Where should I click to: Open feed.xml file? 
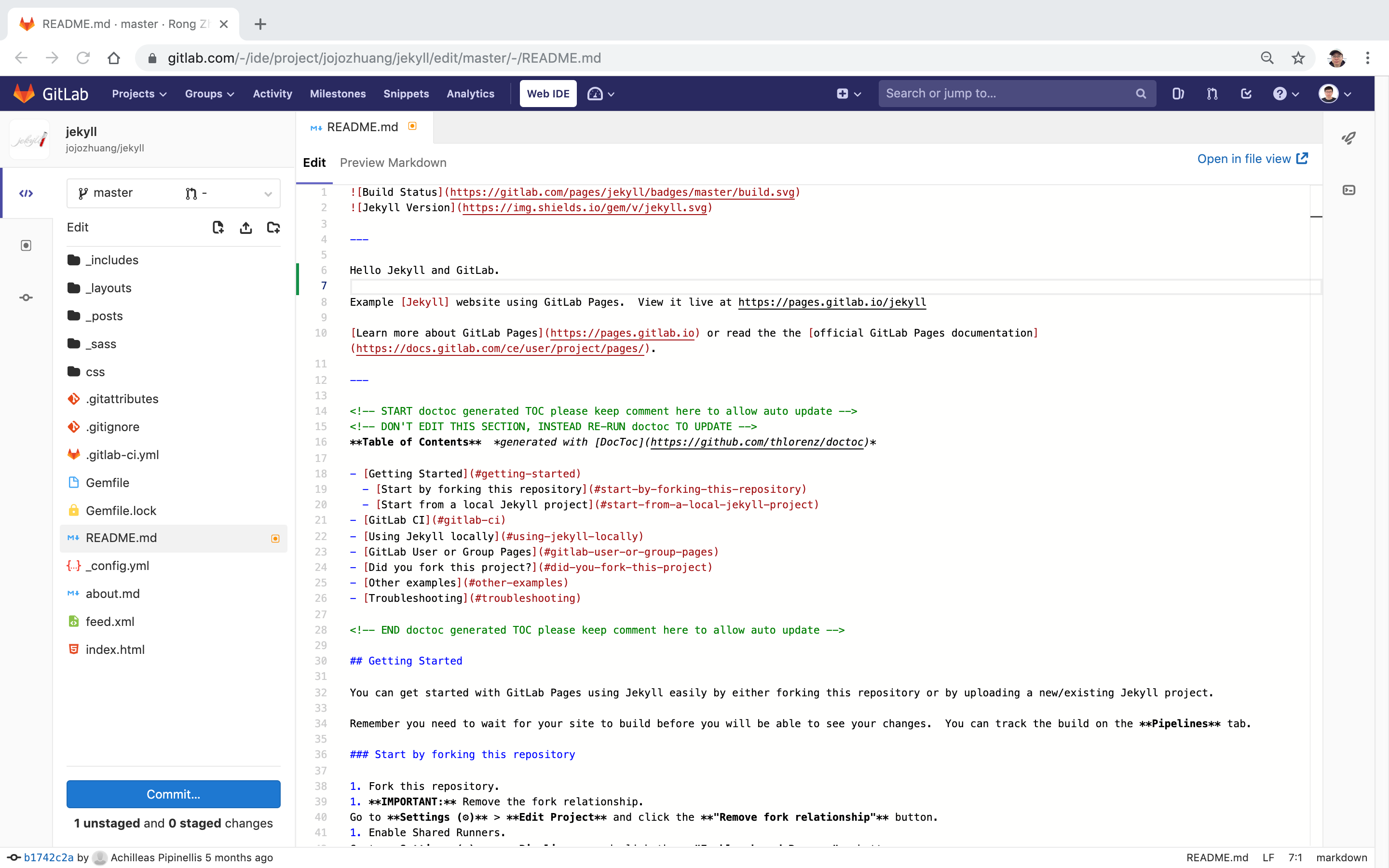(173, 621)
